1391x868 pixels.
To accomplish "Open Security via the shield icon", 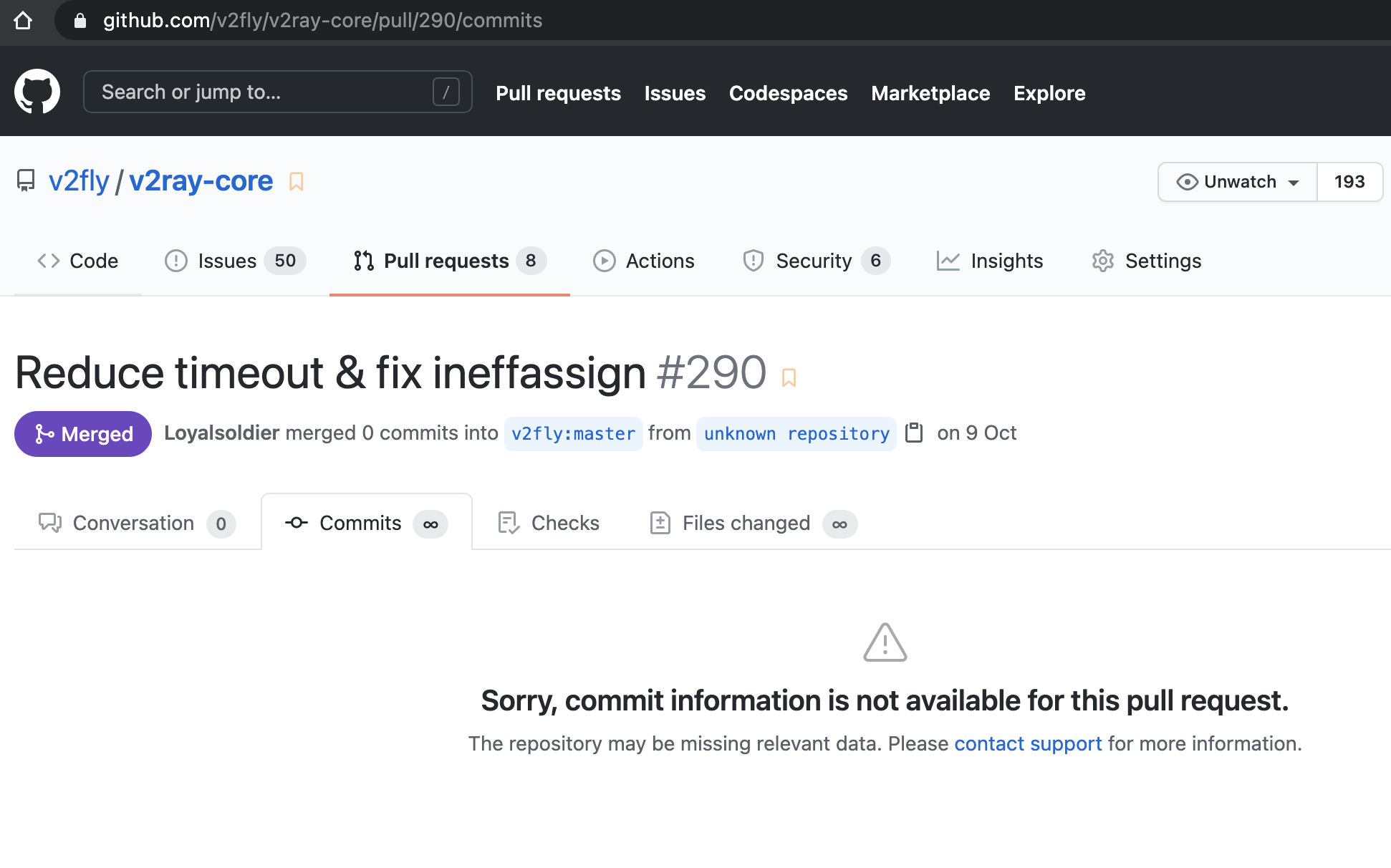I will [x=753, y=261].
